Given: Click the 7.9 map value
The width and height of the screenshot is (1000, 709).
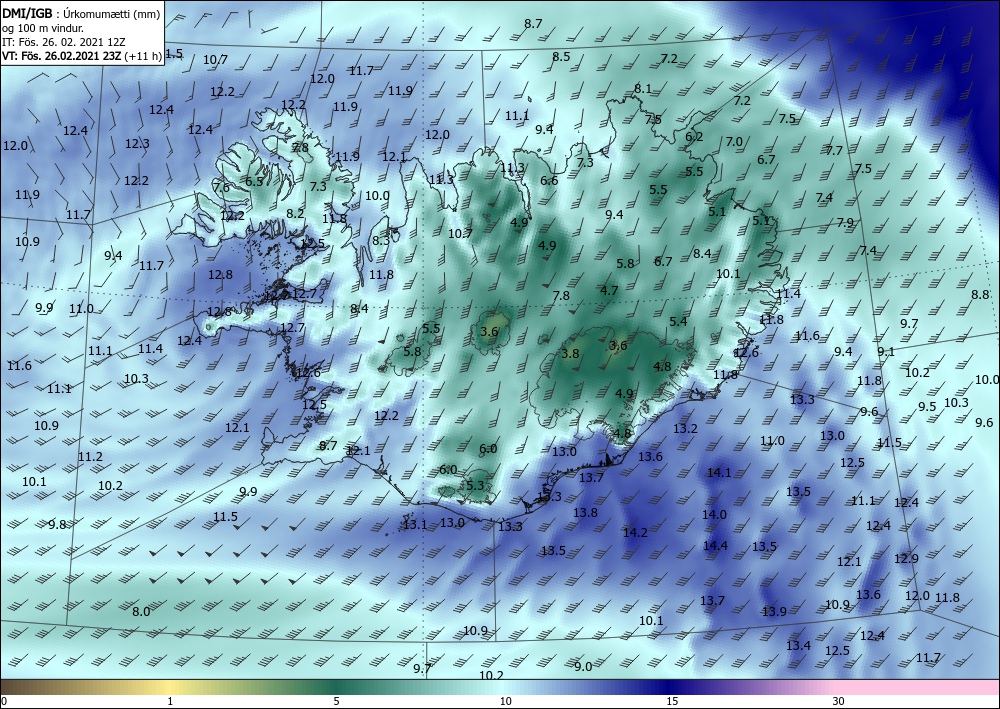Looking at the screenshot, I should [x=845, y=223].
